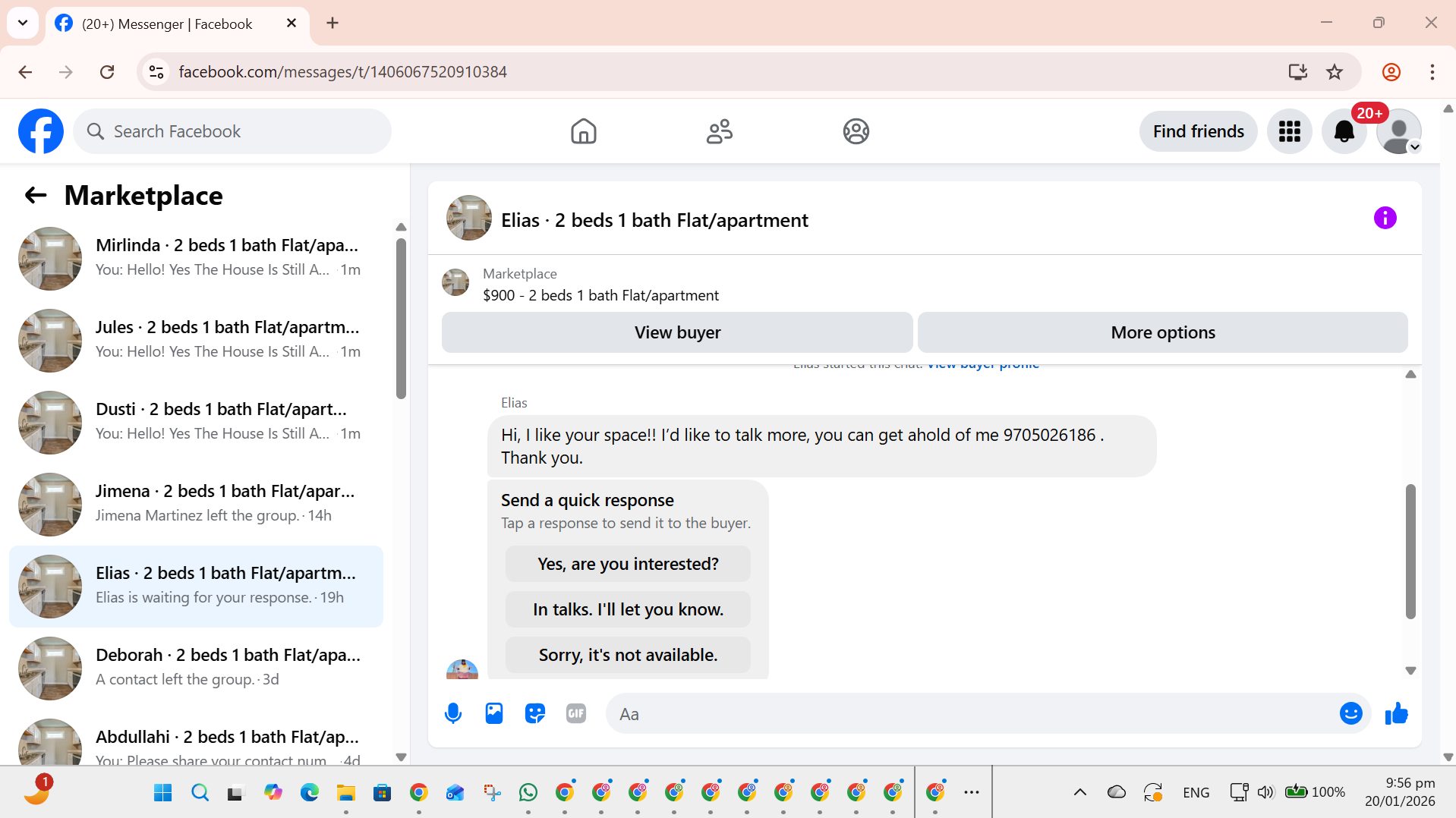1456x818 pixels.
Task: Open the Jules conversation
Action: [196, 341]
